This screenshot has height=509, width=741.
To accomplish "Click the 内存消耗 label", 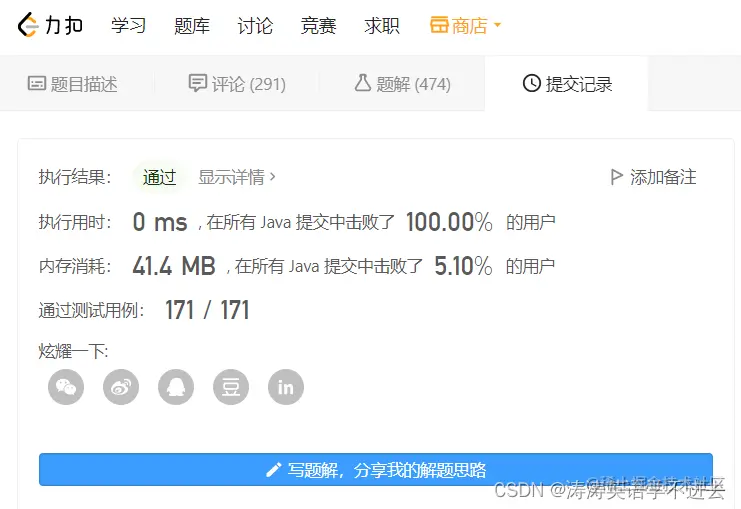I will point(75,266).
